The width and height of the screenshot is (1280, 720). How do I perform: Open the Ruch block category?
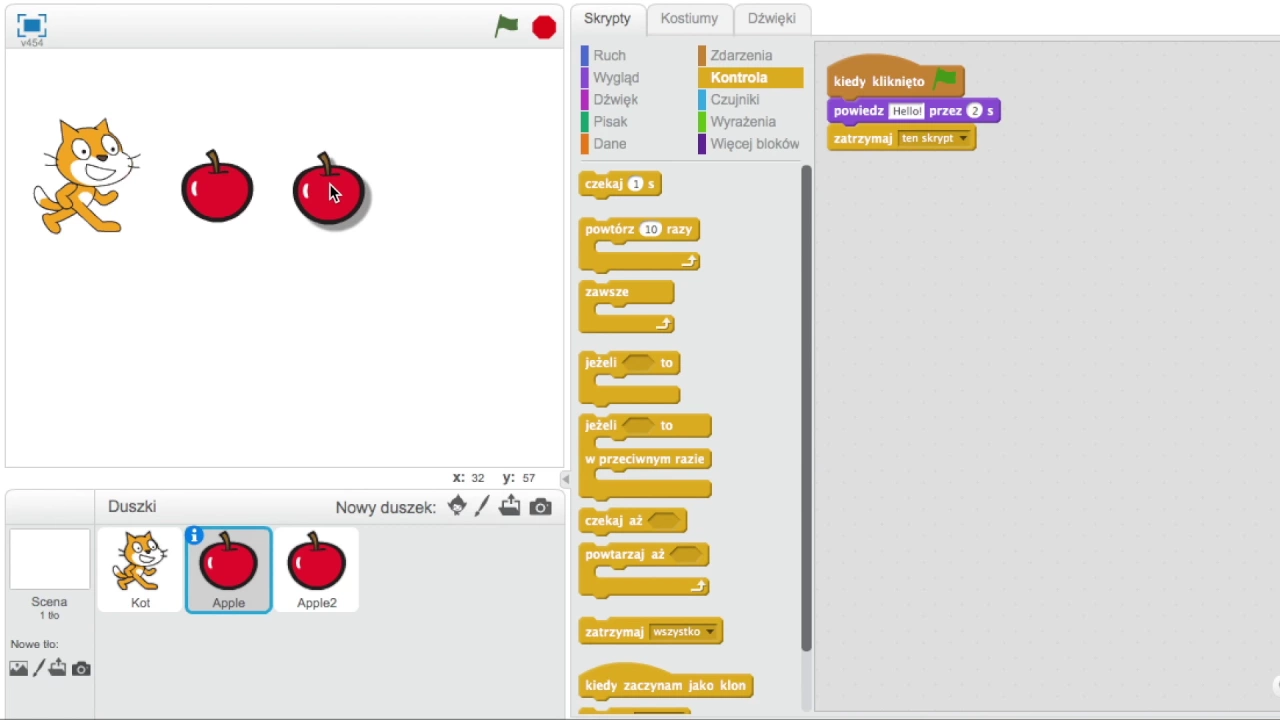pyautogui.click(x=609, y=55)
